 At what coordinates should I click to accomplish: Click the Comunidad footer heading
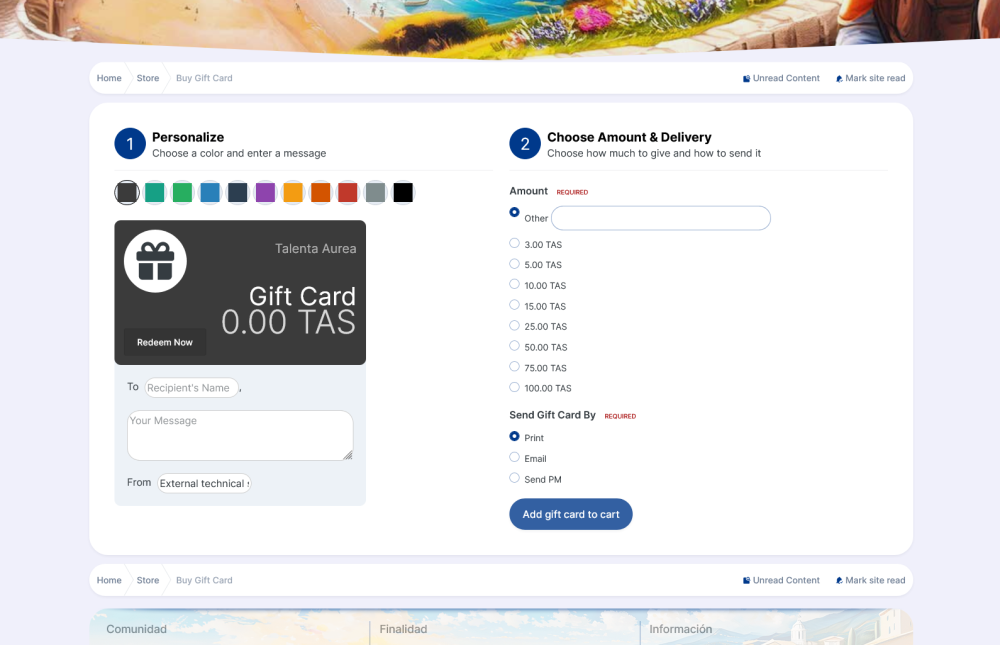pos(136,629)
